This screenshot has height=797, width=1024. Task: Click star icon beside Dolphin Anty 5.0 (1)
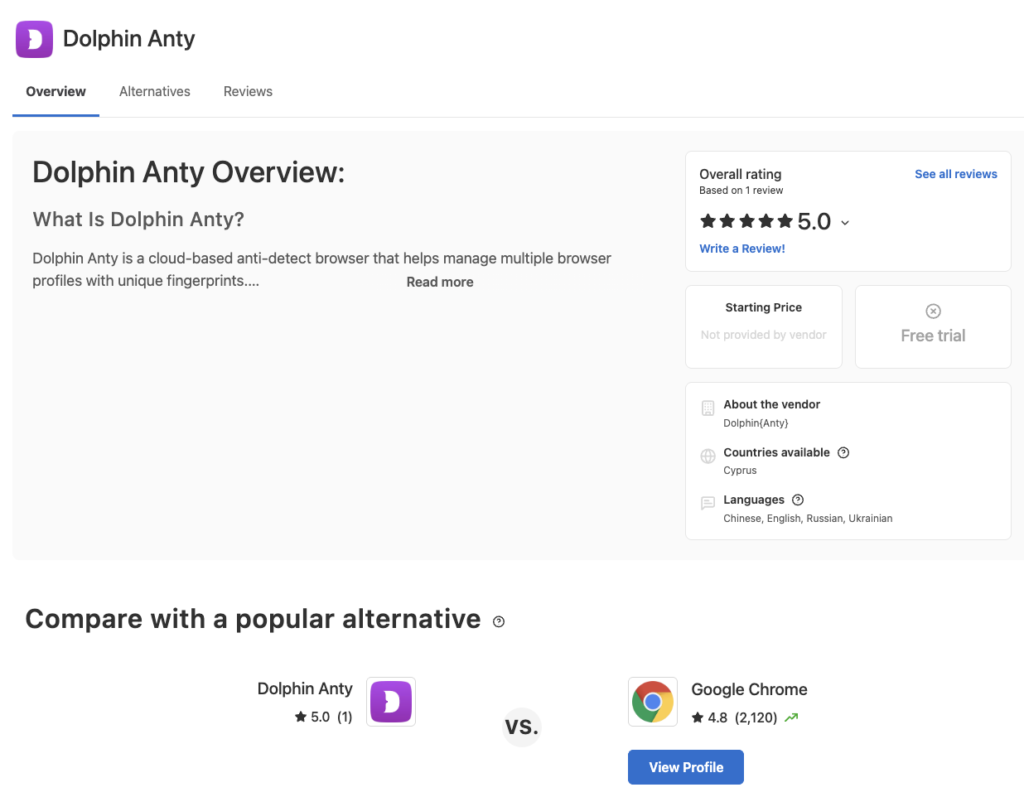300,717
